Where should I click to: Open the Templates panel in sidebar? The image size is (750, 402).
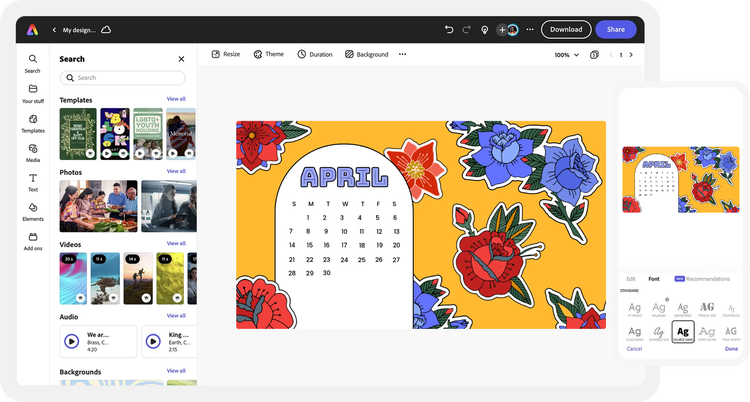pyautogui.click(x=33, y=123)
